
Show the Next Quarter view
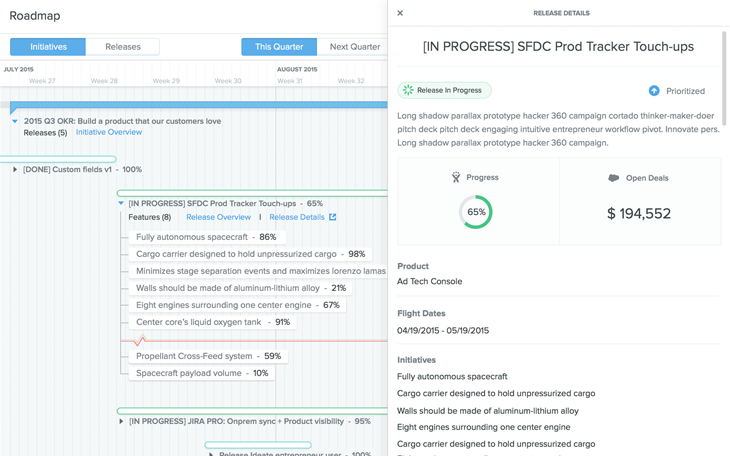click(x=354, y=47)
